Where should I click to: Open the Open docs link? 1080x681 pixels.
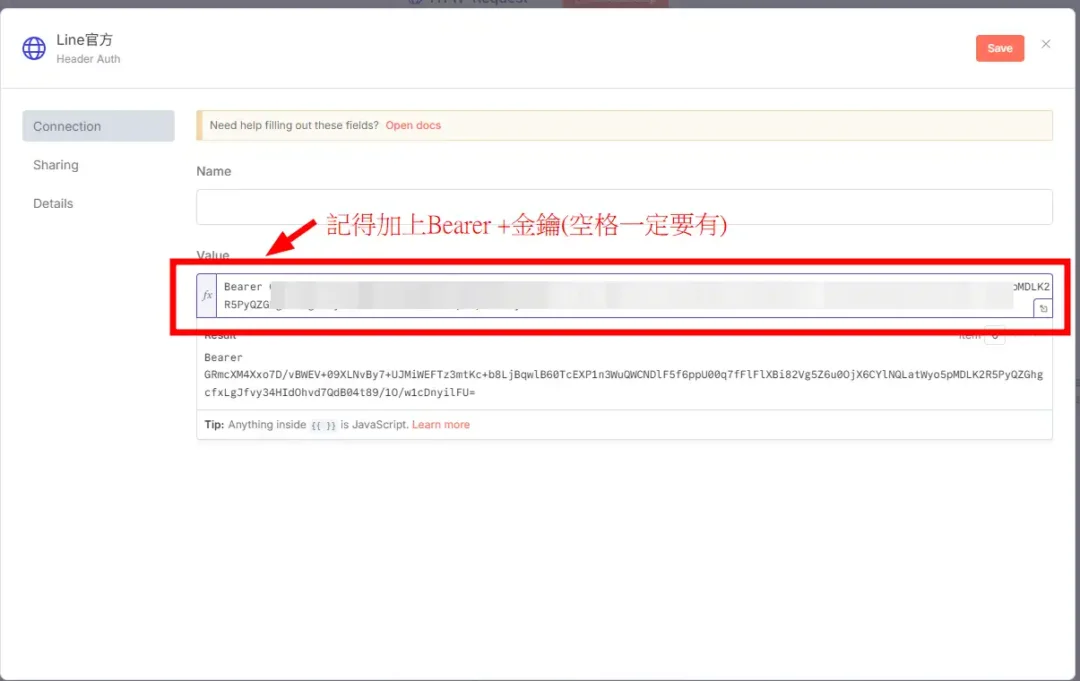413,125
